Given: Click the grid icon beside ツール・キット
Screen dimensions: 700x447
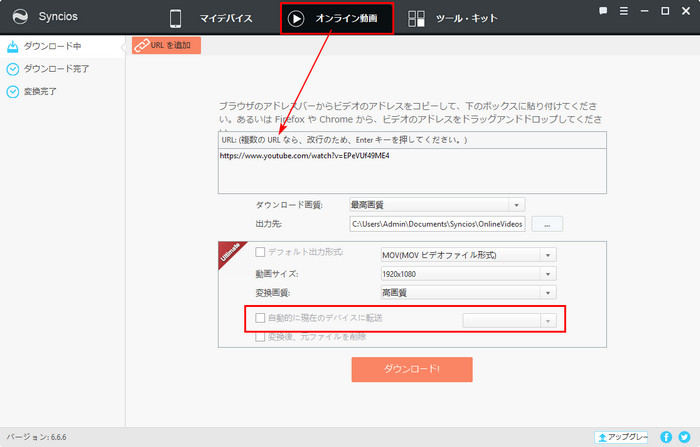Looking at the screenshot, I should 416,19.
